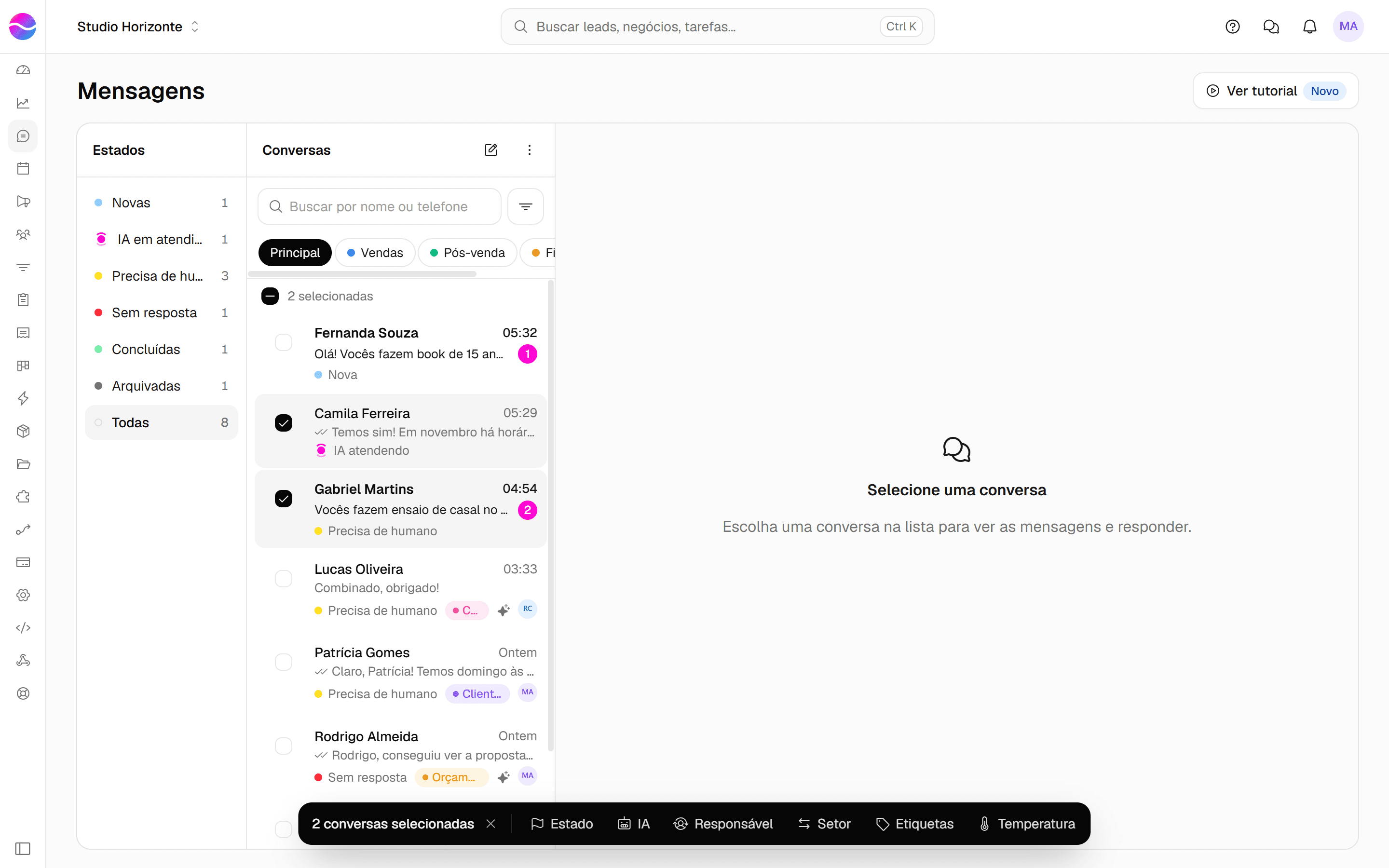Open the Responsável bulk action dropdown

723,824
